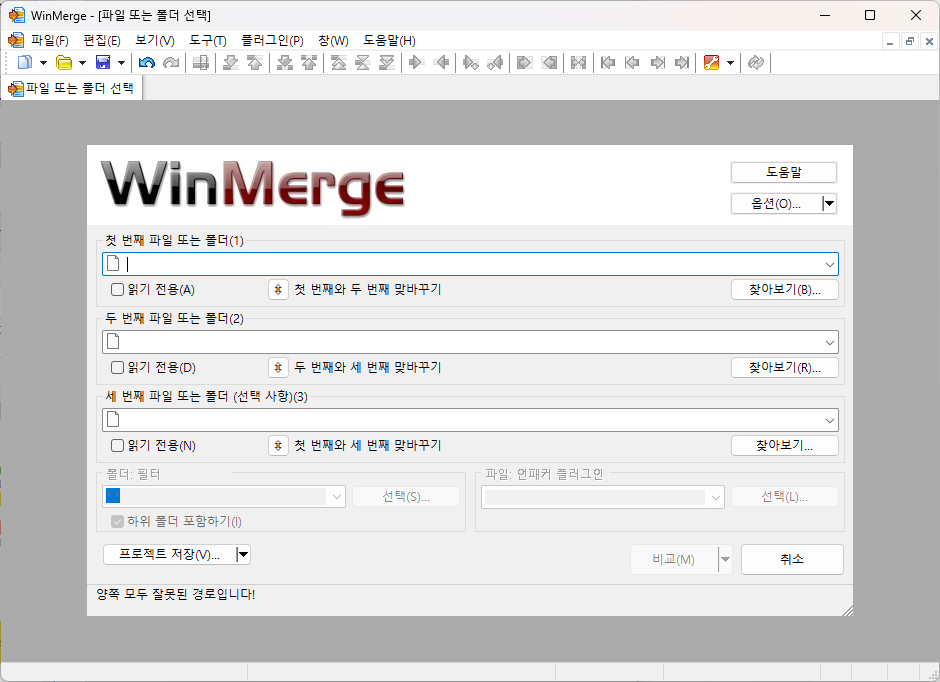This screenshot has width=940, height=682.
Task: Open the 폴더: 필터 combo box
Action: pos(224,496)
